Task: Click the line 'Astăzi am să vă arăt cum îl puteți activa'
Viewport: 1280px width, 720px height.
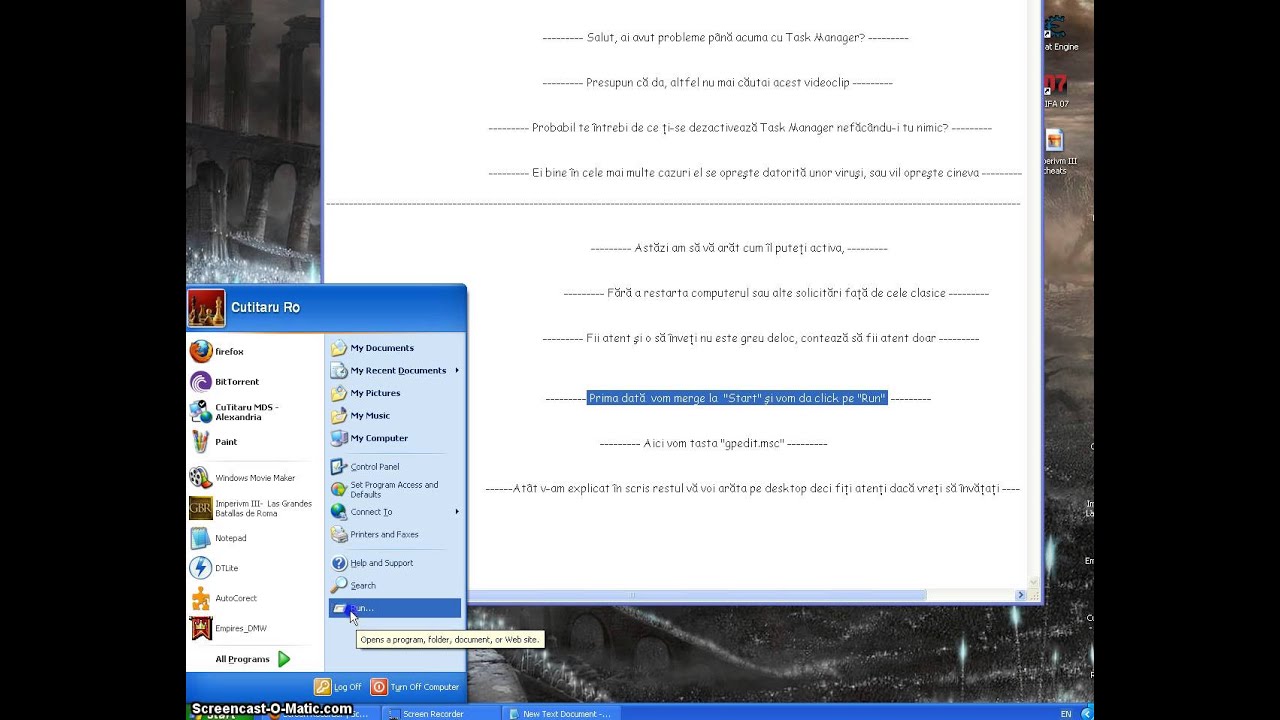Action: pyautogui.click(x=739, y=248)
